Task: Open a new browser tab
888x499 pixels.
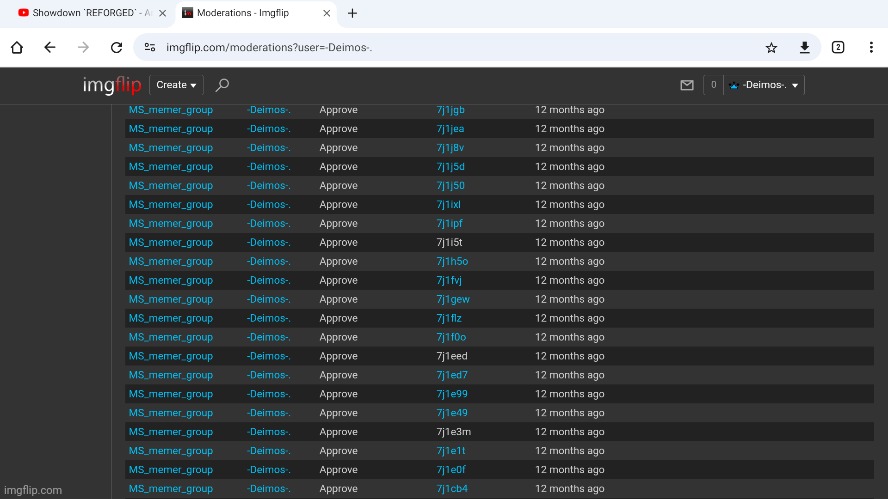Action: tap(352, 13)
